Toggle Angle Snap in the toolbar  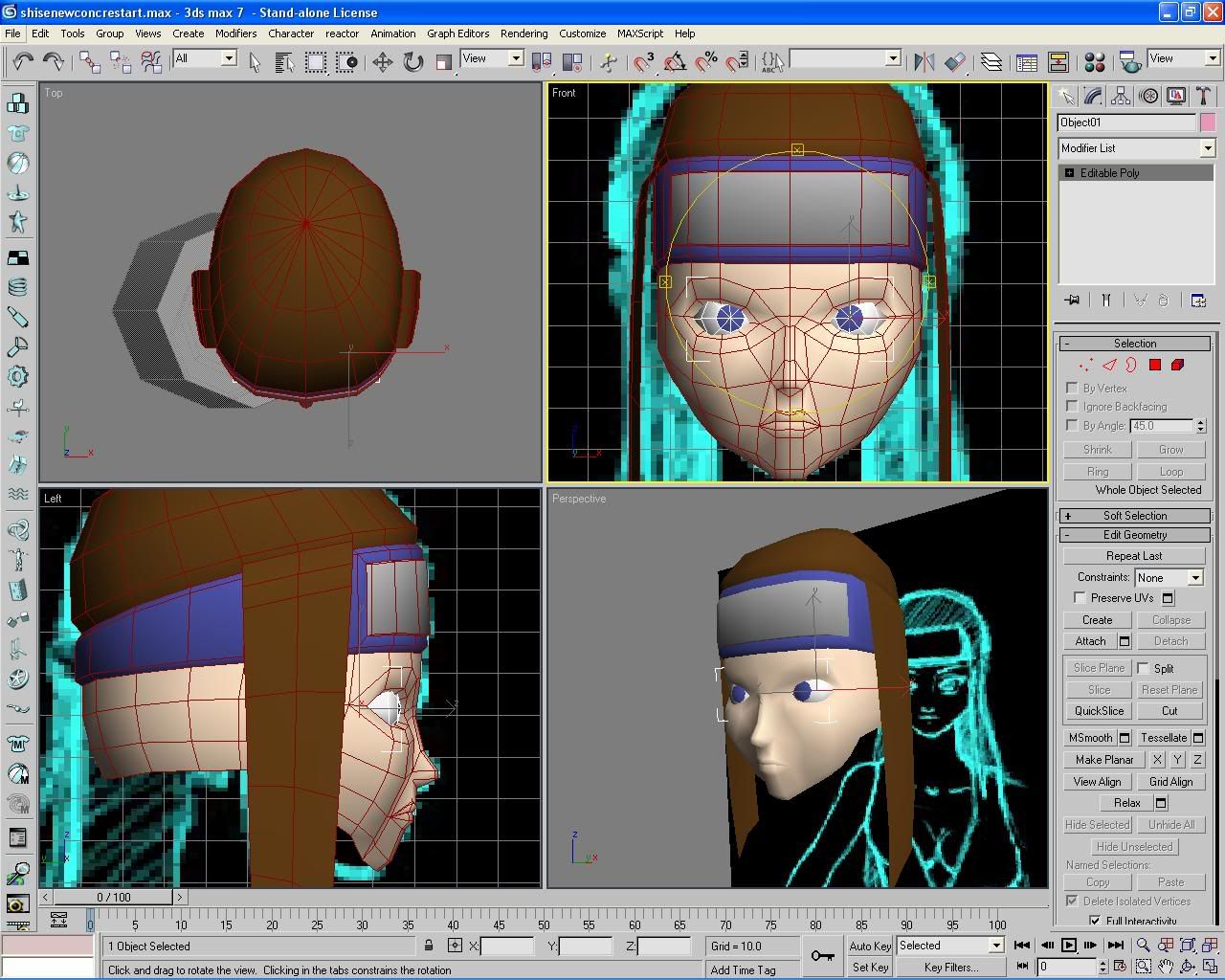tap(675, 62)
